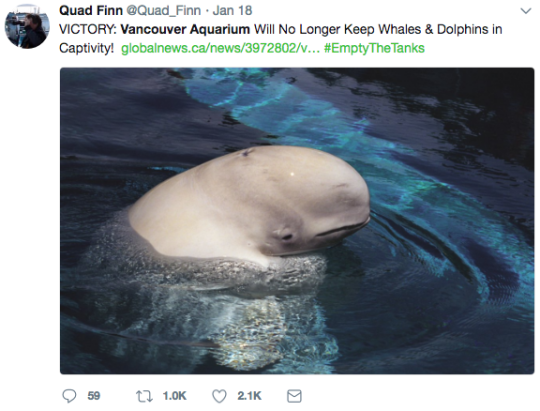Like the tweet with the heart icon
The width and height of the screenshot is (540, 411).
(x=219, y=396)
